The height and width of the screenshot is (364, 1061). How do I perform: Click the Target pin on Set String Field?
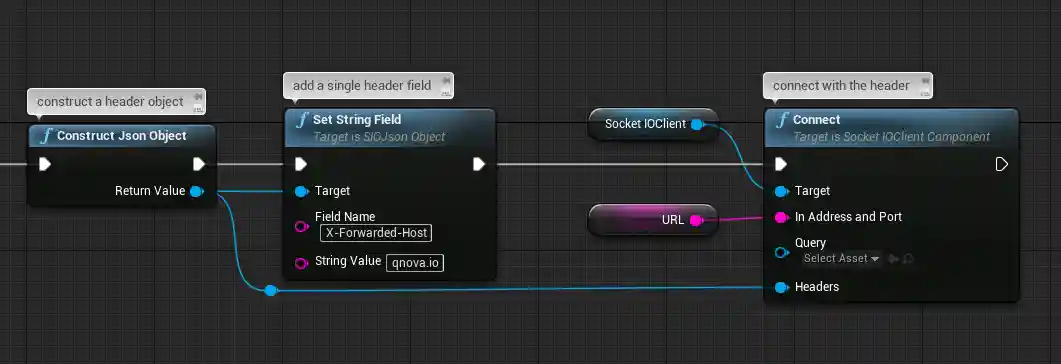302,191
